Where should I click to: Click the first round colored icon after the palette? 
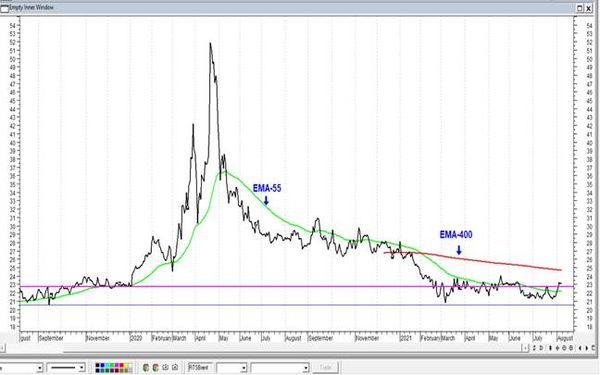coord(146,368)
